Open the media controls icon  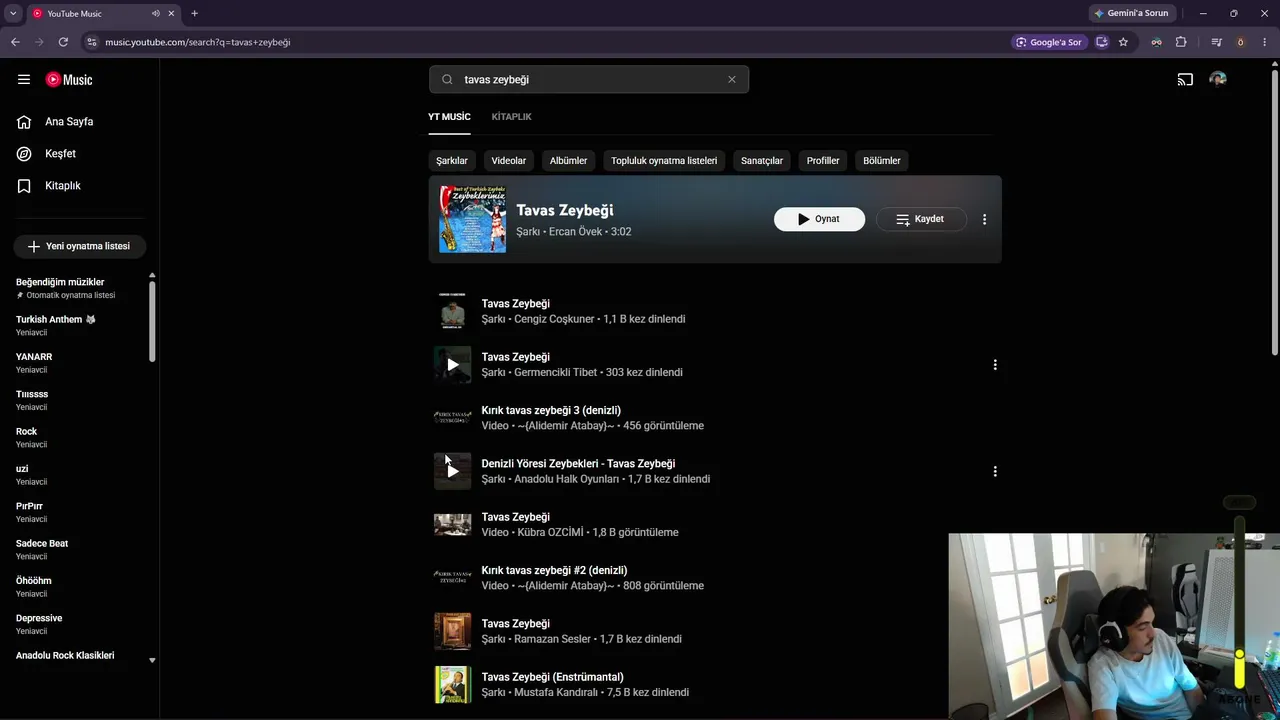(1216, 42)
